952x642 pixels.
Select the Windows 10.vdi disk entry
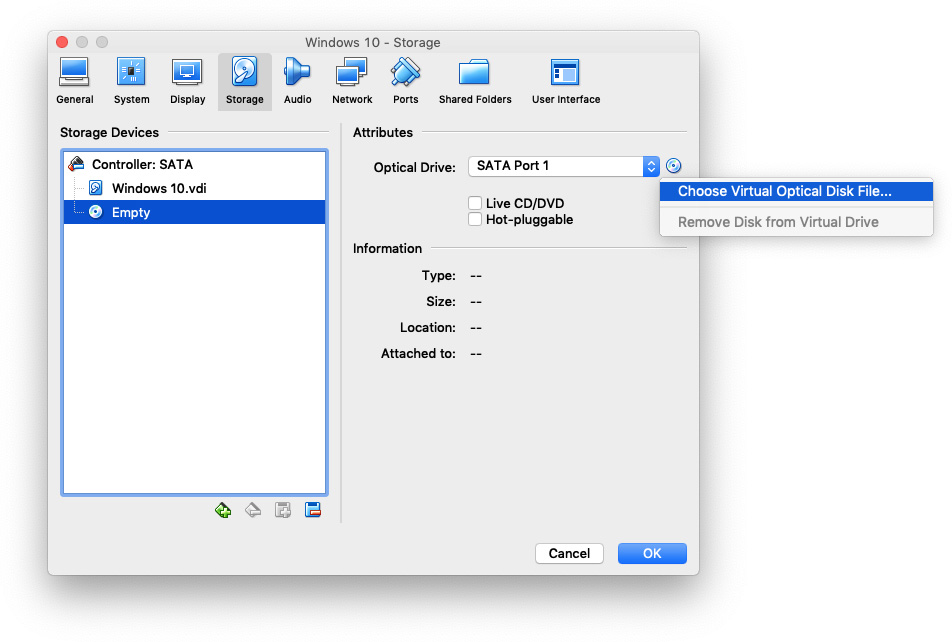click(159, 188)
